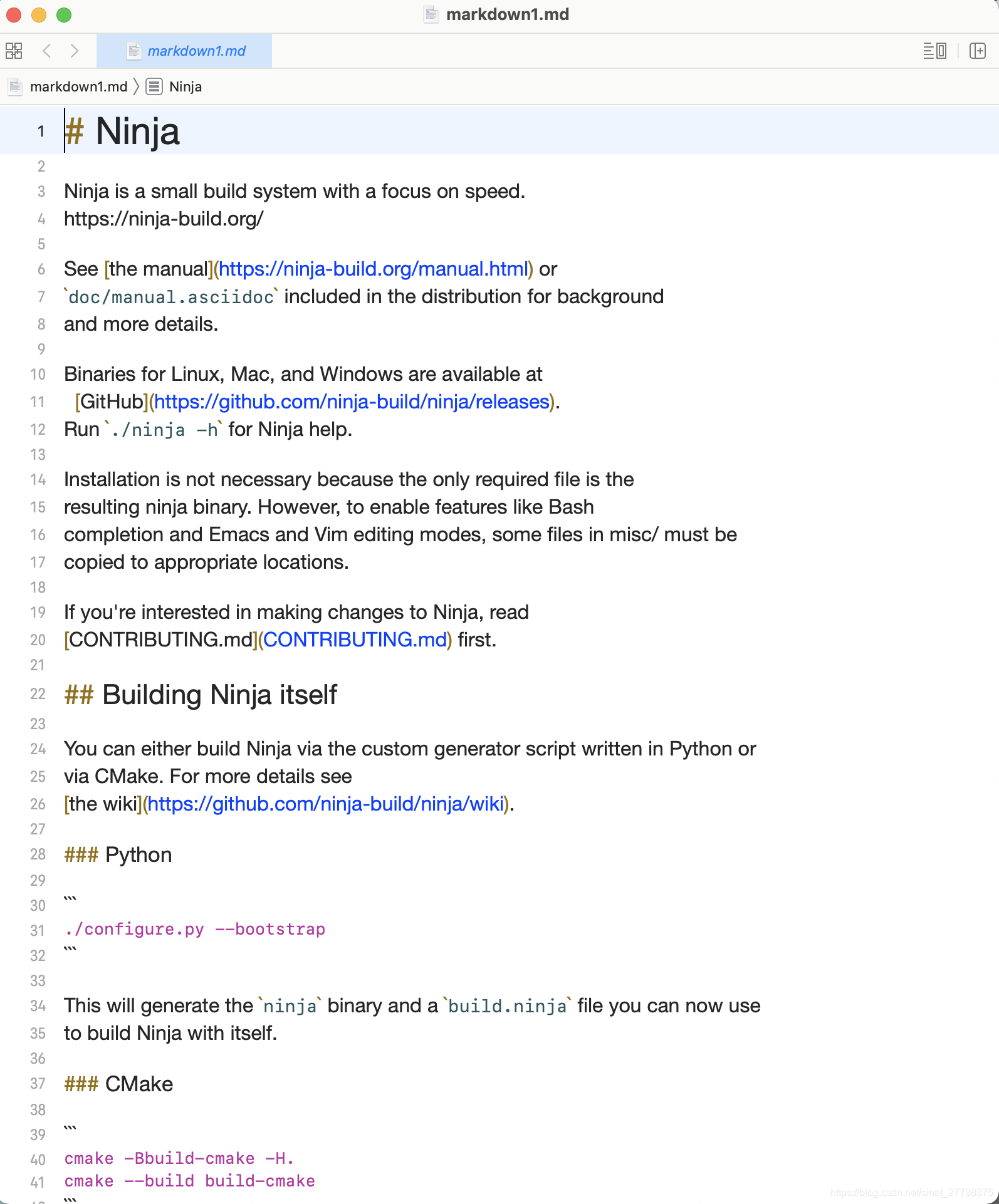Screen dimensions: 999x1204
Task: Click the 'doc/manual.asciidoc' inline code
Action: click(171, 297)
